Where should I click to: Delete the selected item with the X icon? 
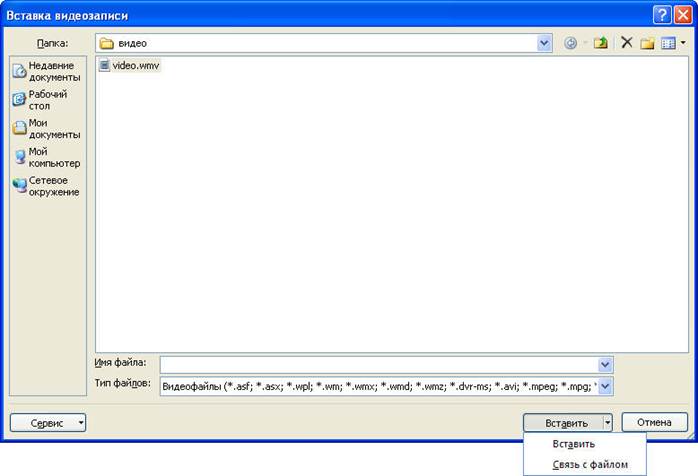coord(627,43)
